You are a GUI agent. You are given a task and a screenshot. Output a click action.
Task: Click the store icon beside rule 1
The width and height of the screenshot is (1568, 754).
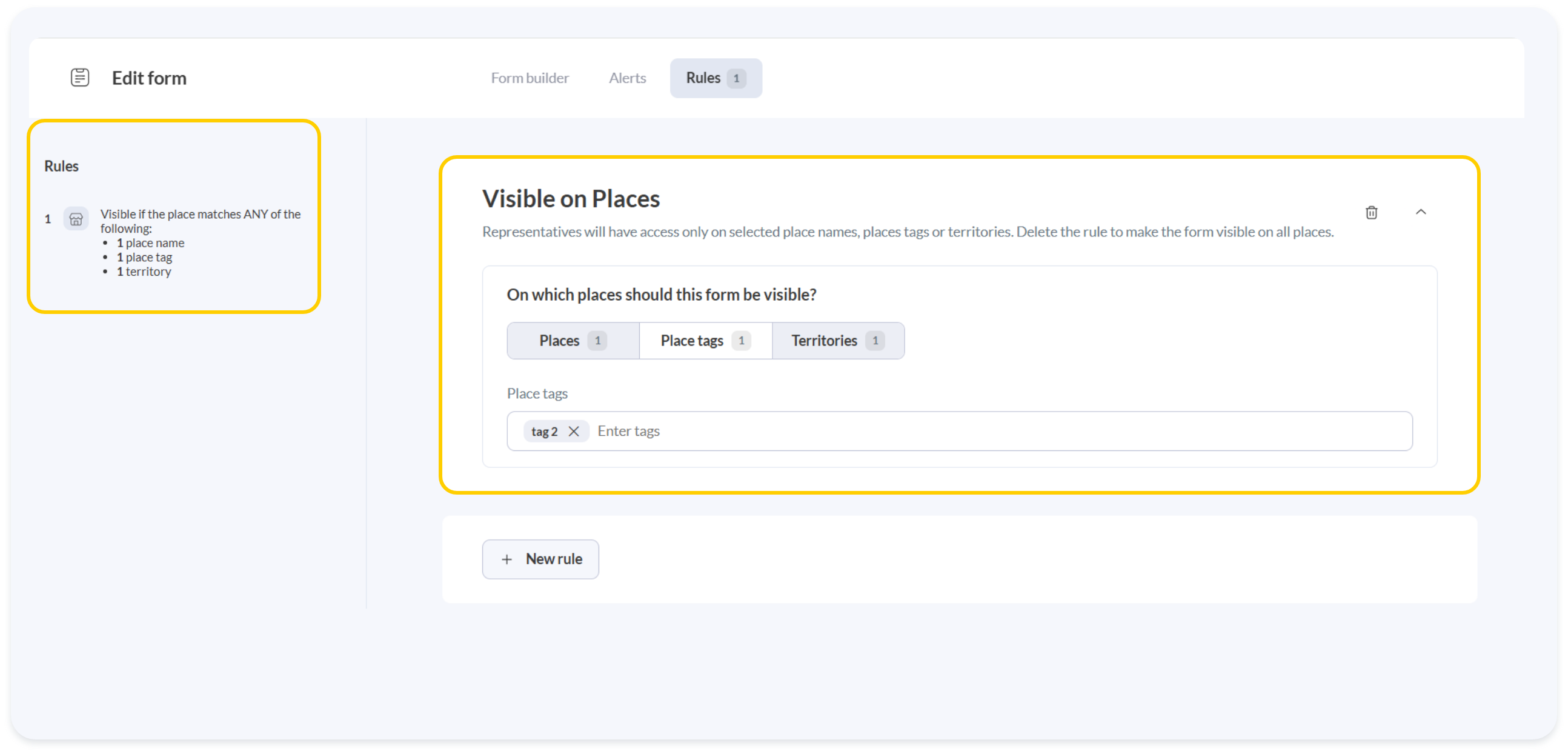(76, 219)
